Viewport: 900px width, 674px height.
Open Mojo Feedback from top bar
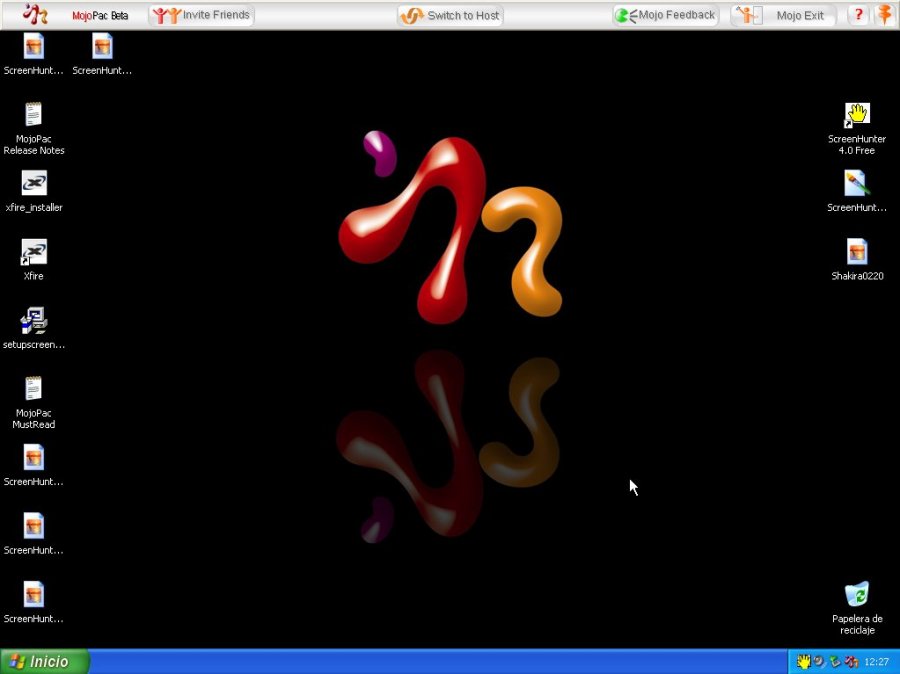pyautogui.click(x=665, y=15)
